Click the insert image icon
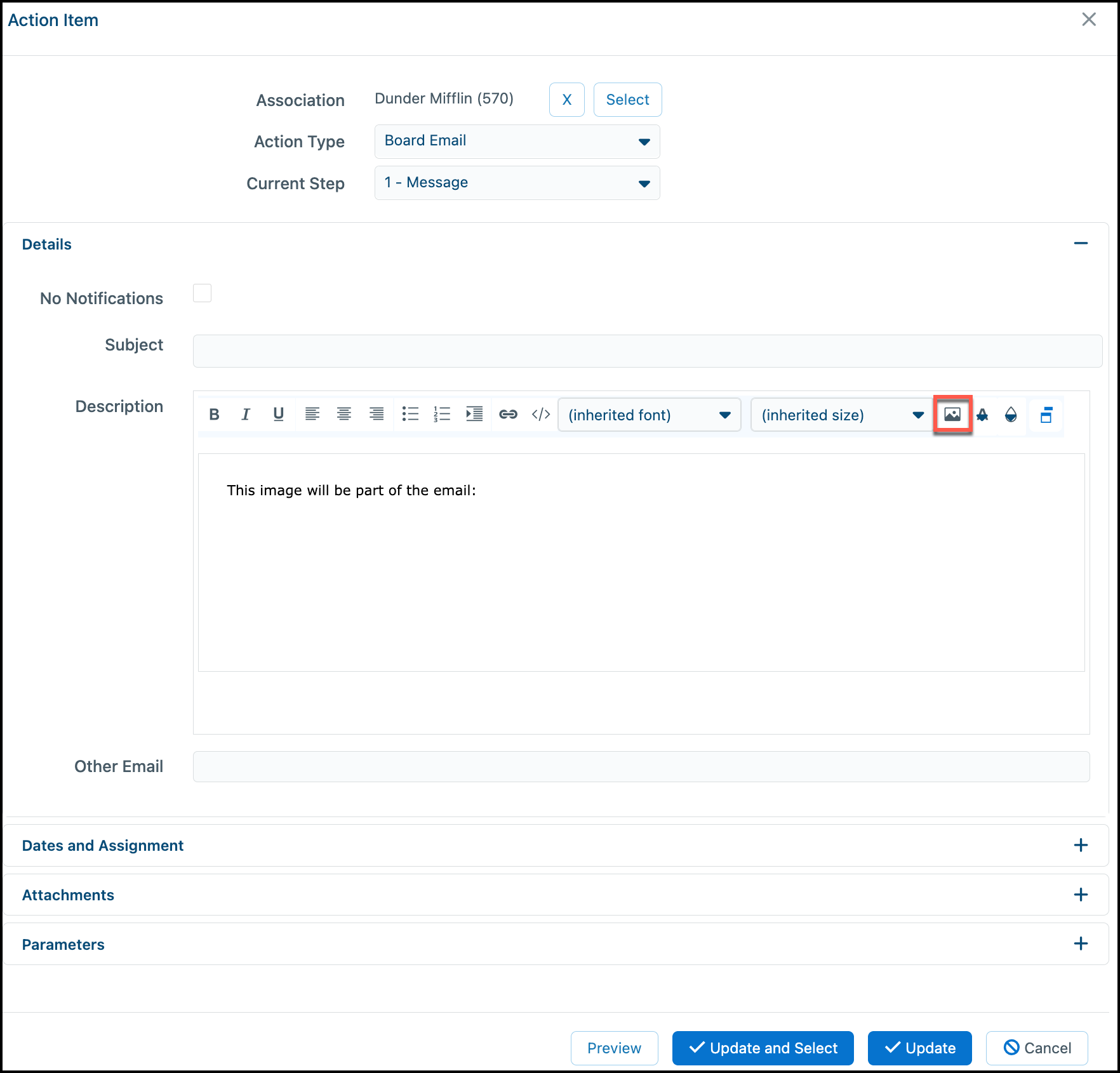Screen dimensions: 1120x1073 coord(952,415)
